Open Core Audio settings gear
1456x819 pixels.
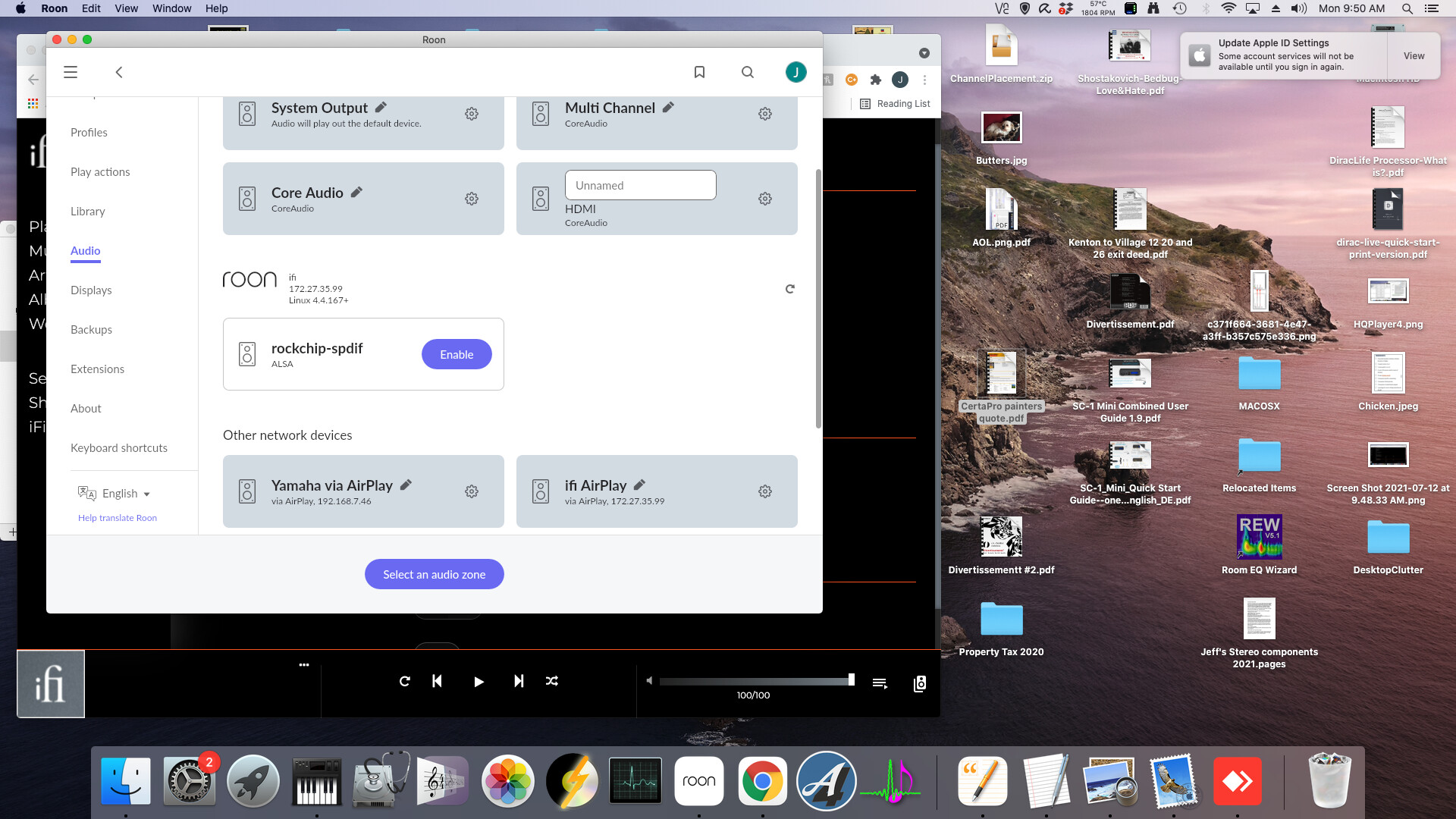coord(472,199)
